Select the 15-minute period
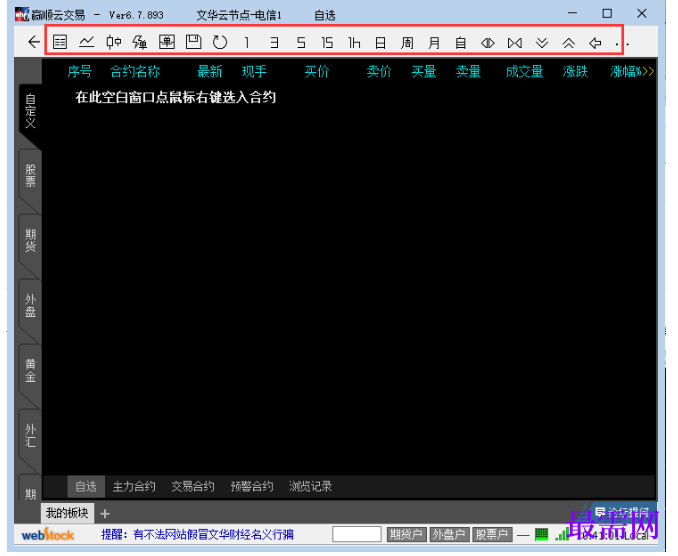 coord(327,42)
